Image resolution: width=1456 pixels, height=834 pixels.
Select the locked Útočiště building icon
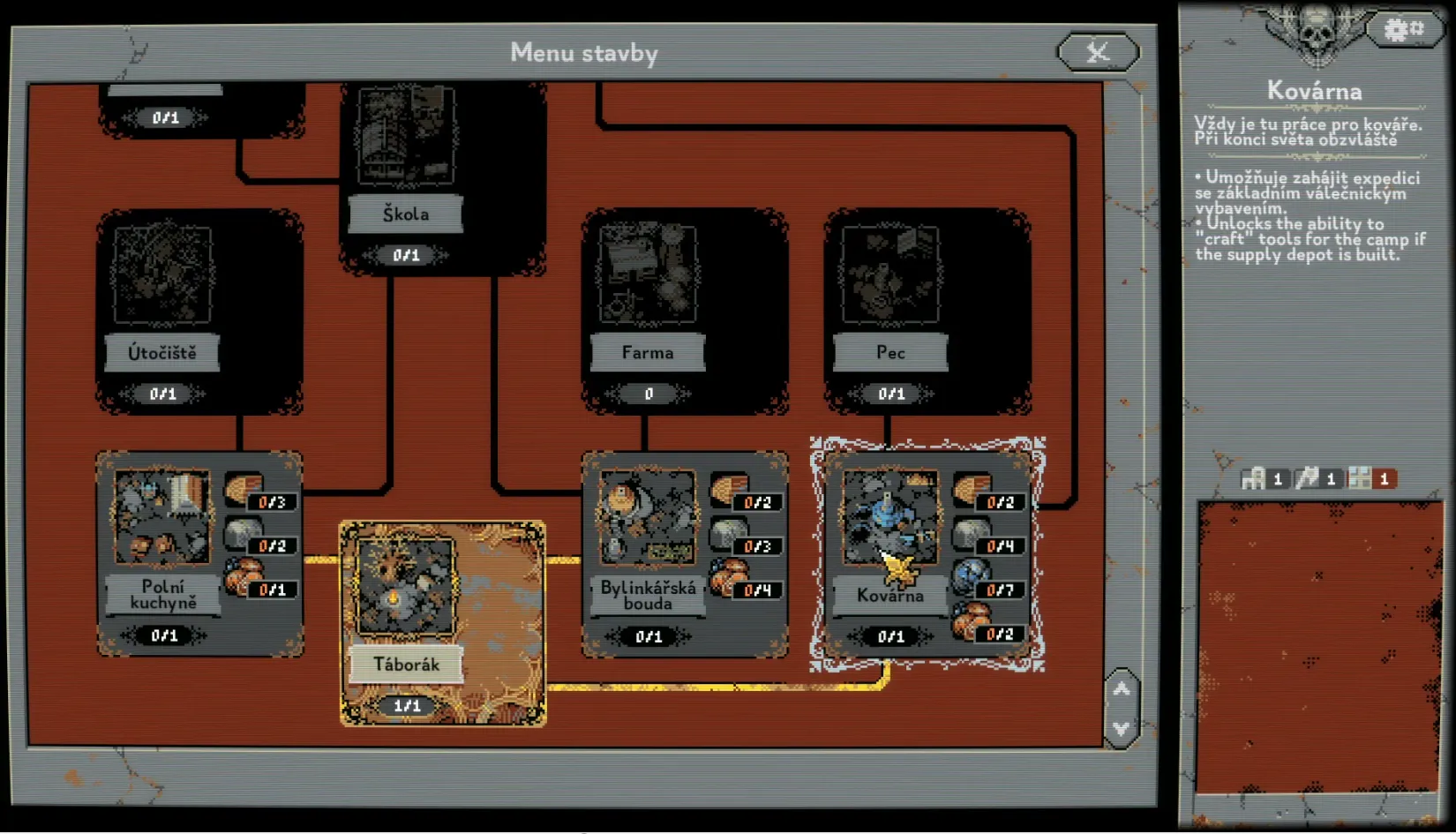tap(162, 274)
